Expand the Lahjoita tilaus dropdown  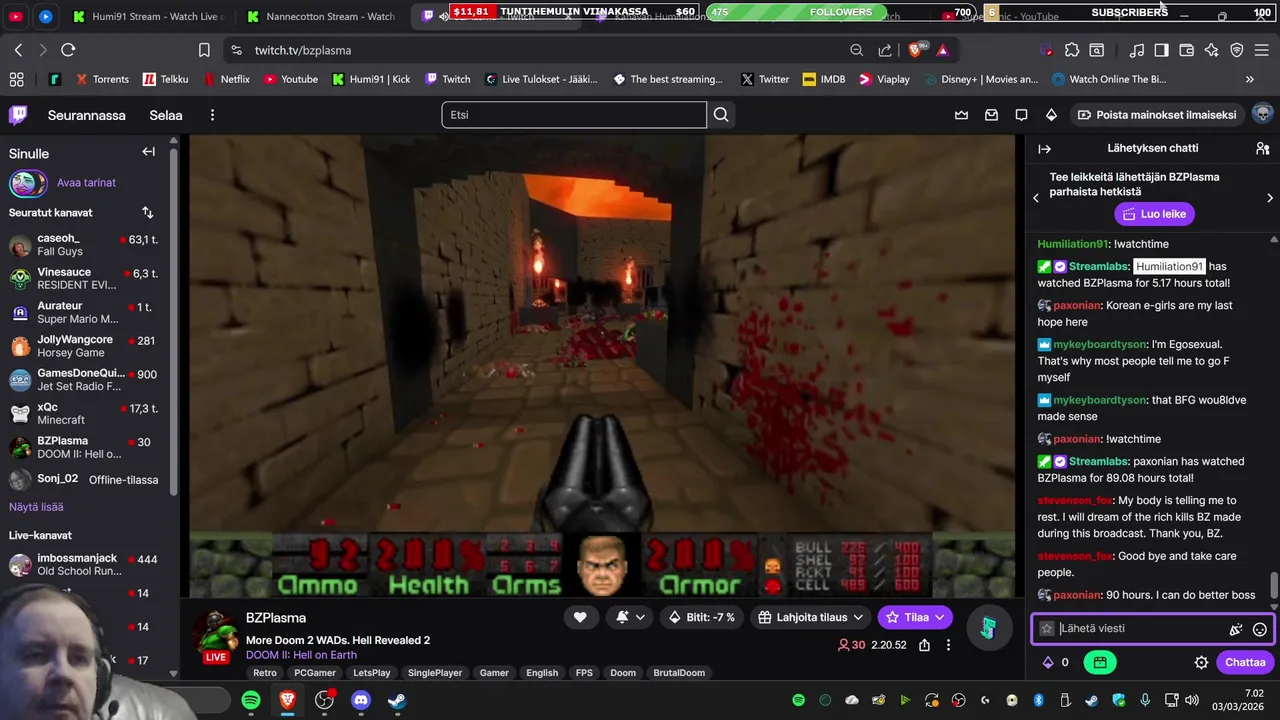(857, 617)
